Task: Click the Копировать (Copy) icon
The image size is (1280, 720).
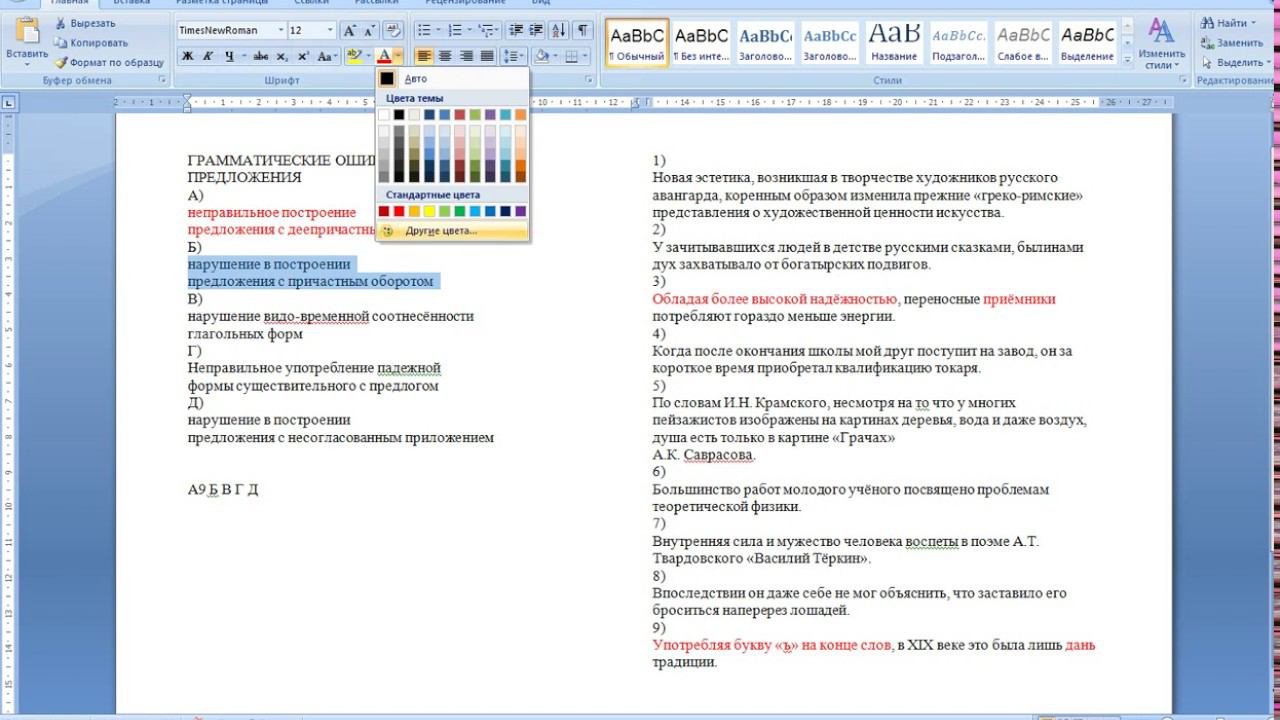Action: coord(61,43)
